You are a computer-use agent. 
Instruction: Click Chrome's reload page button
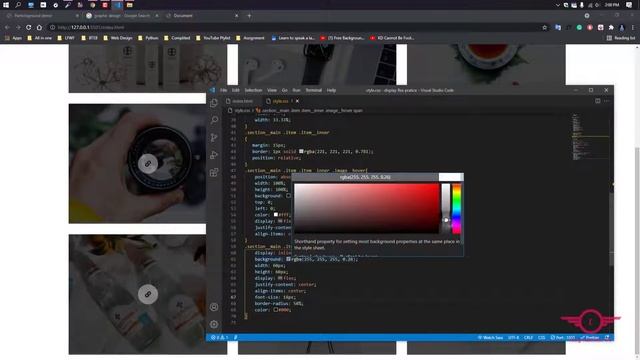(x=28, y=27)
